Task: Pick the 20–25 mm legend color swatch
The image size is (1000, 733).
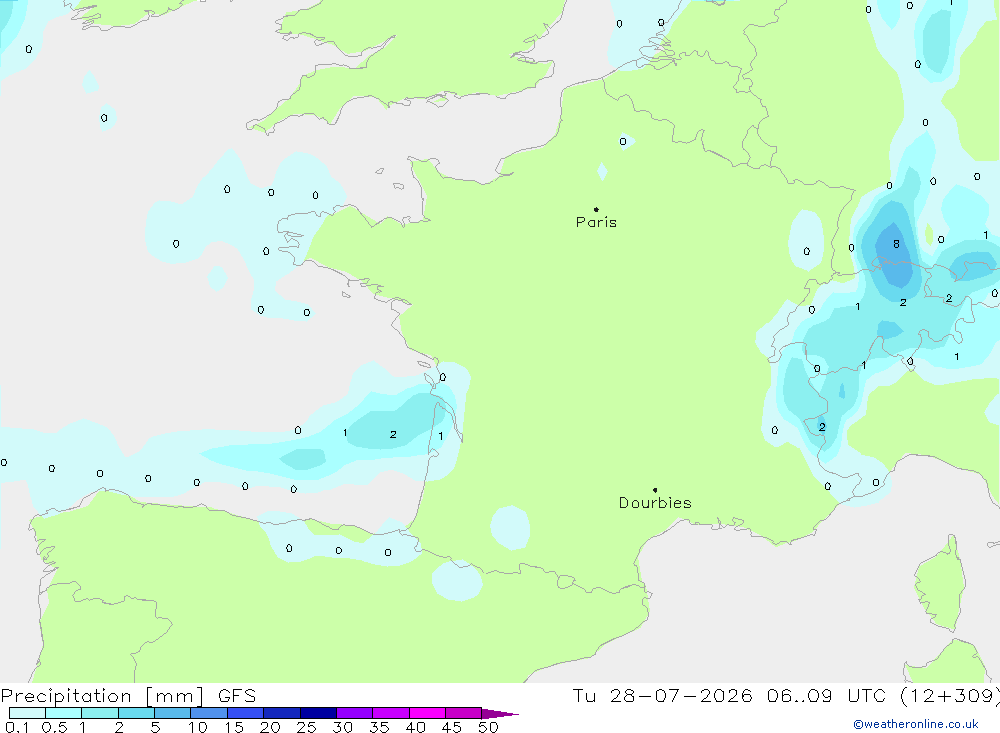Action: pos(281,713)
